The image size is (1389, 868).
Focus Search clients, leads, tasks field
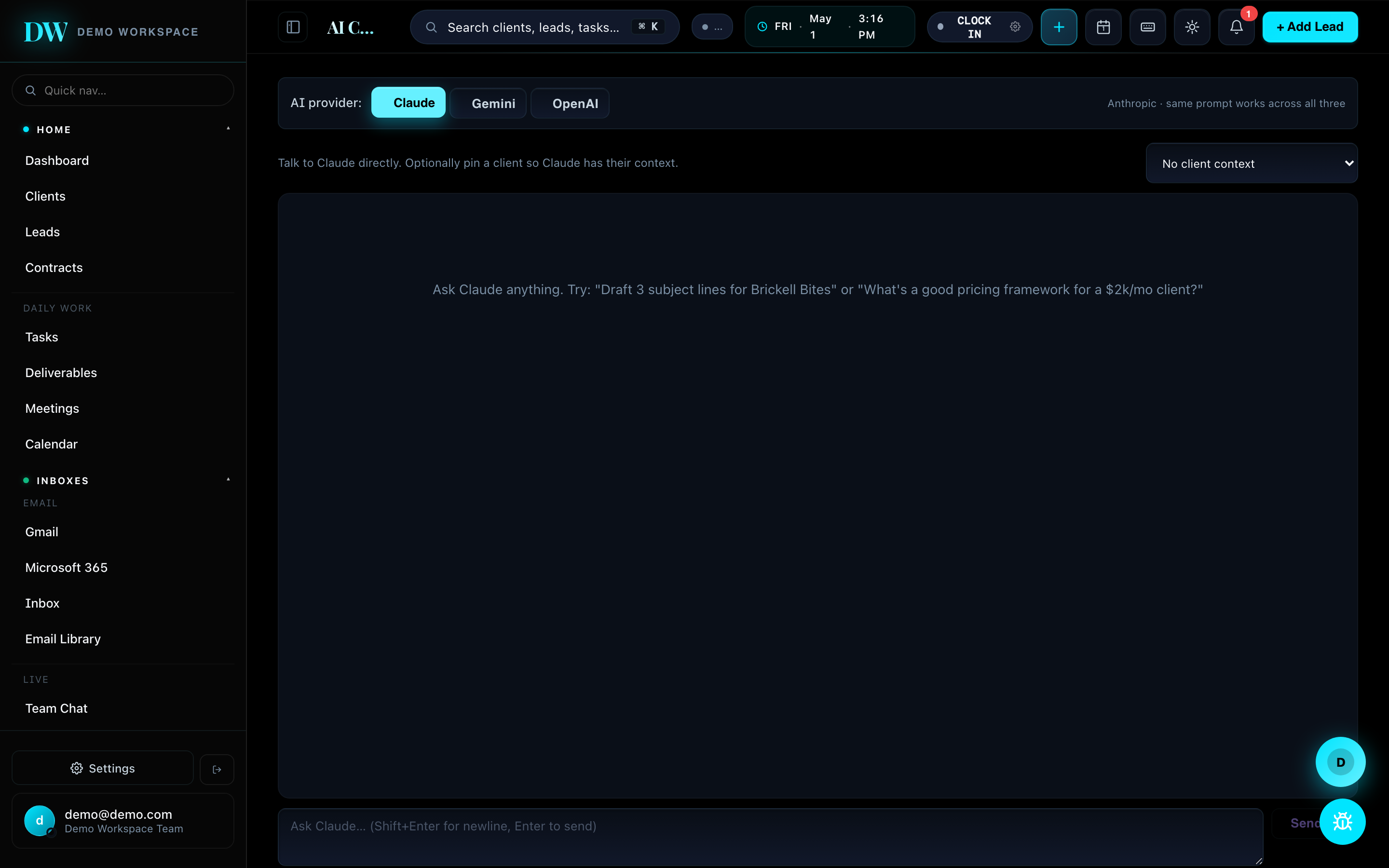click(545, 27)
